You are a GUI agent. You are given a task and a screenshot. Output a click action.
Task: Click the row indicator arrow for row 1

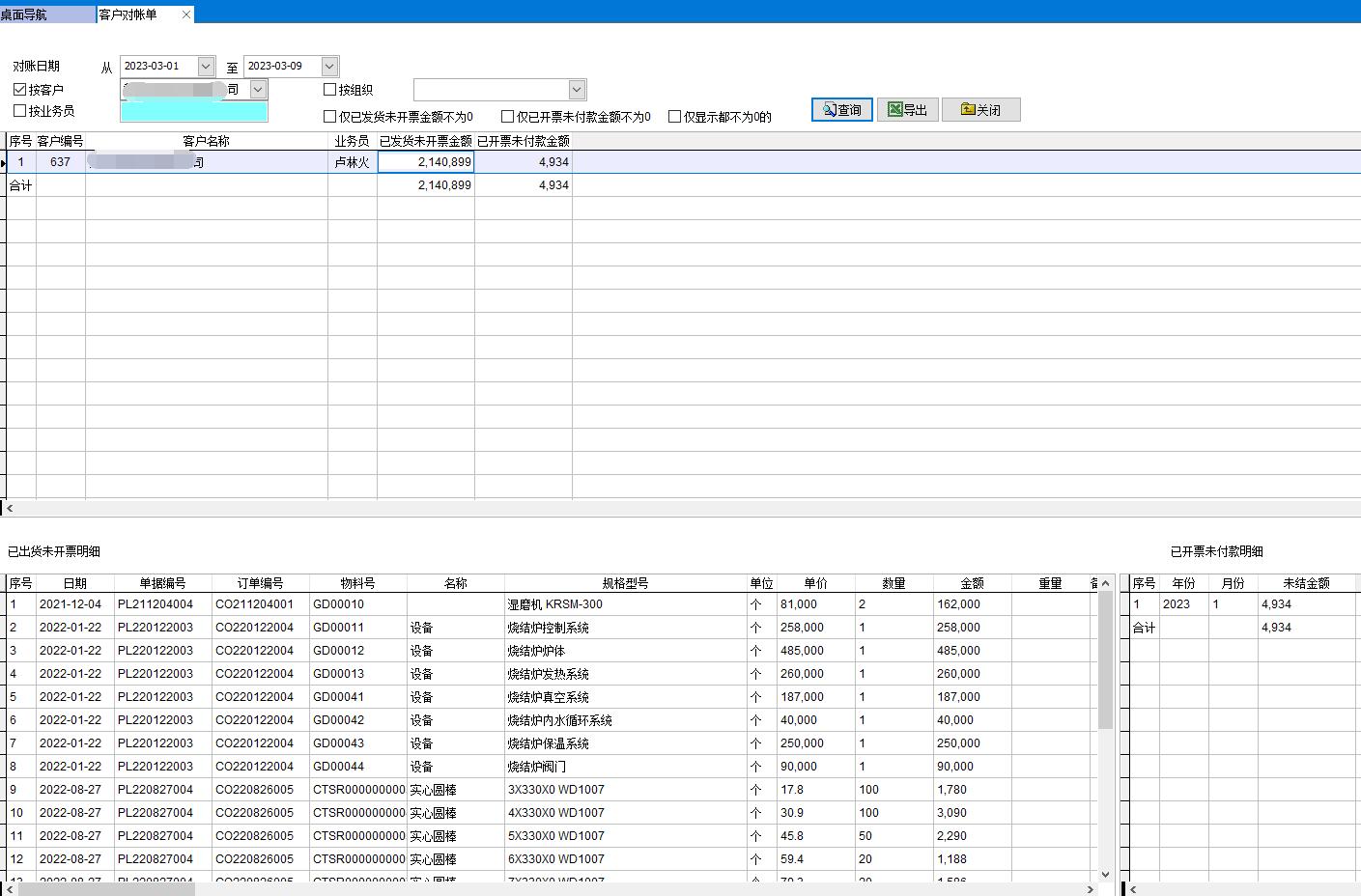(x=4, y=163)
